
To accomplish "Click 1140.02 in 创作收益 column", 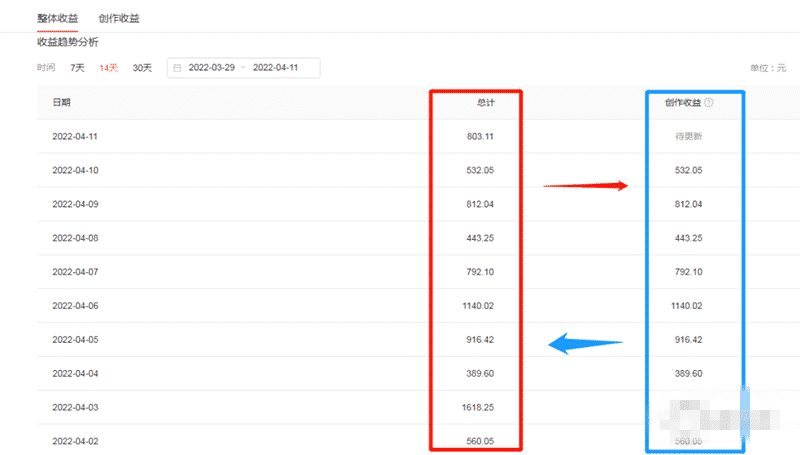I will (x=686, y=306).
